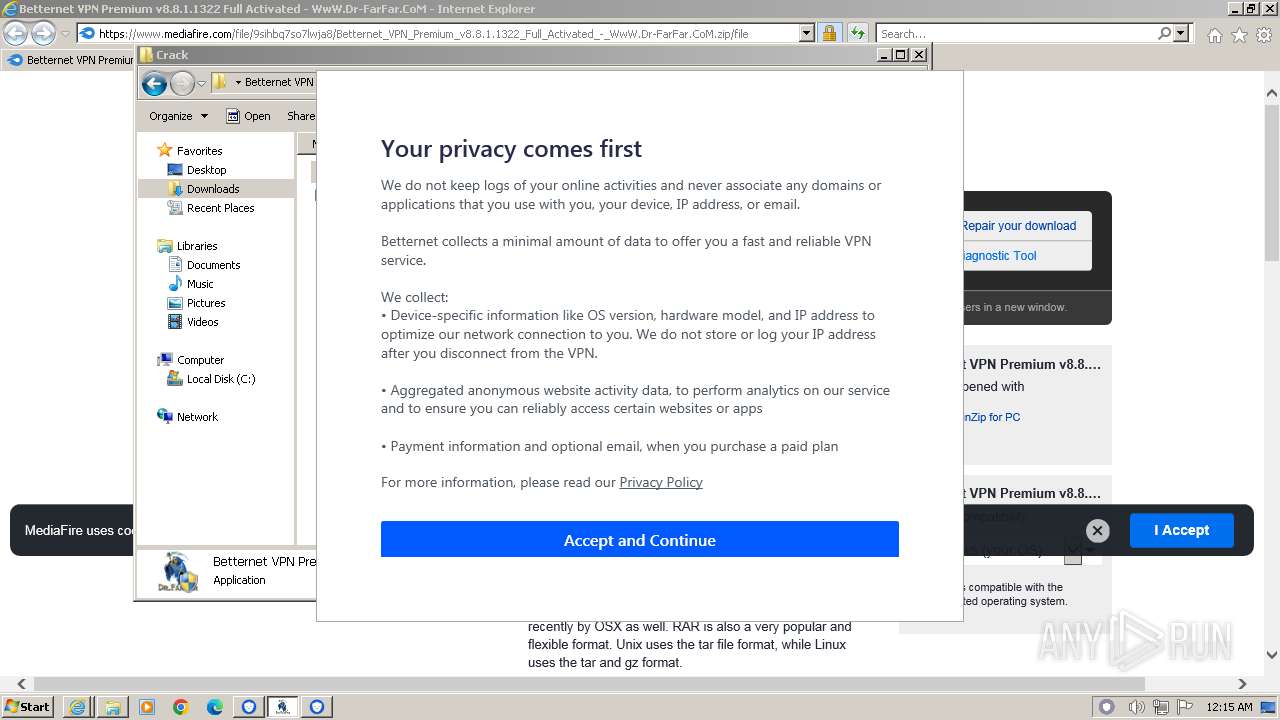Open Google Chrome from the taskbar
1280x720 pixels.
(x=180, y=707)
